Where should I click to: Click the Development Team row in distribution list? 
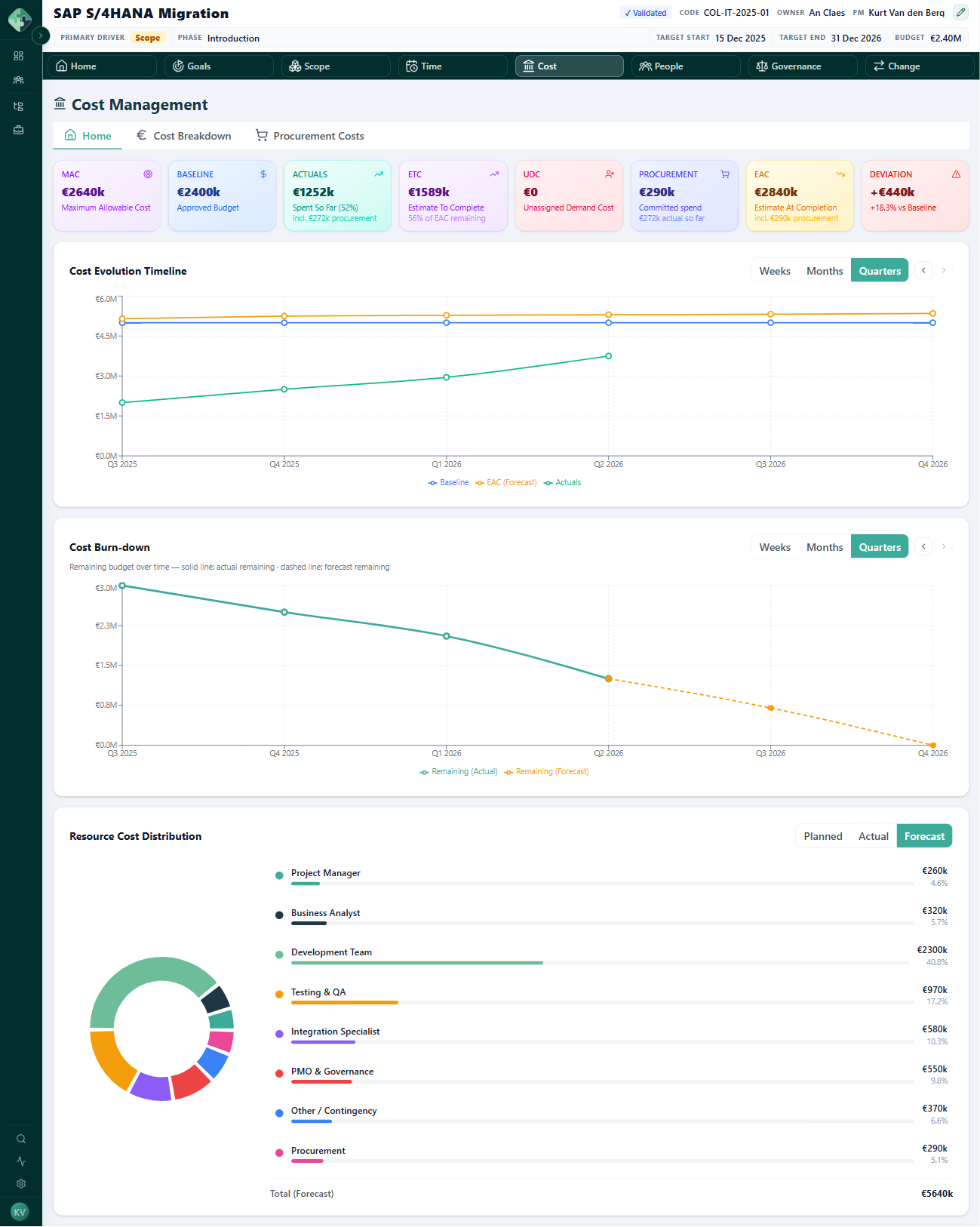(x=611, y=956)
